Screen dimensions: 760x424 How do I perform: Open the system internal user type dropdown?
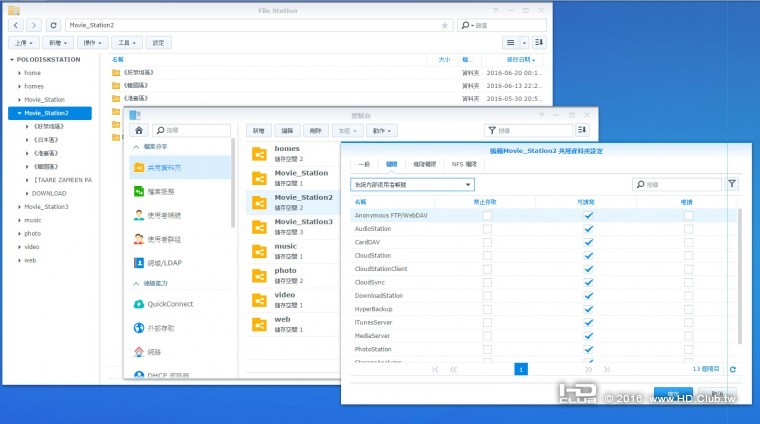pos(412,184)
